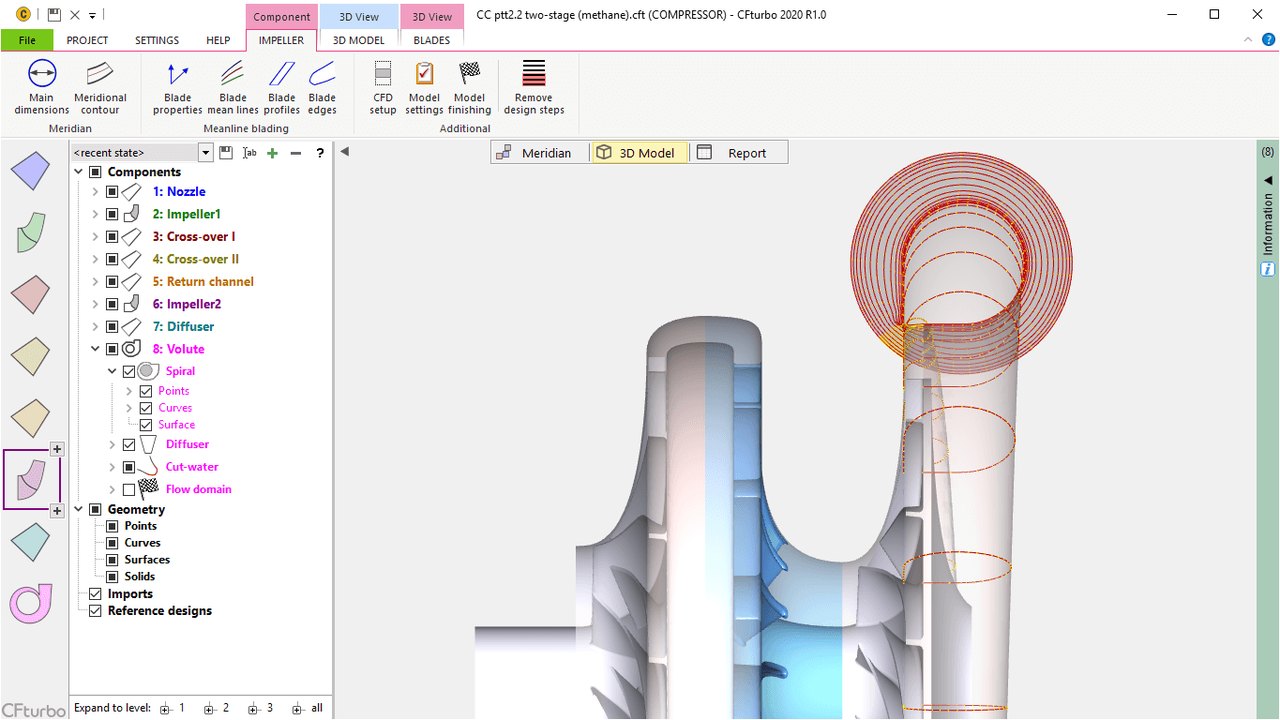Image resolution: width=1280 pixels, height=720 pixels.
Task: Click the question mark icon above the tree
Action: [x=320, y=153]
